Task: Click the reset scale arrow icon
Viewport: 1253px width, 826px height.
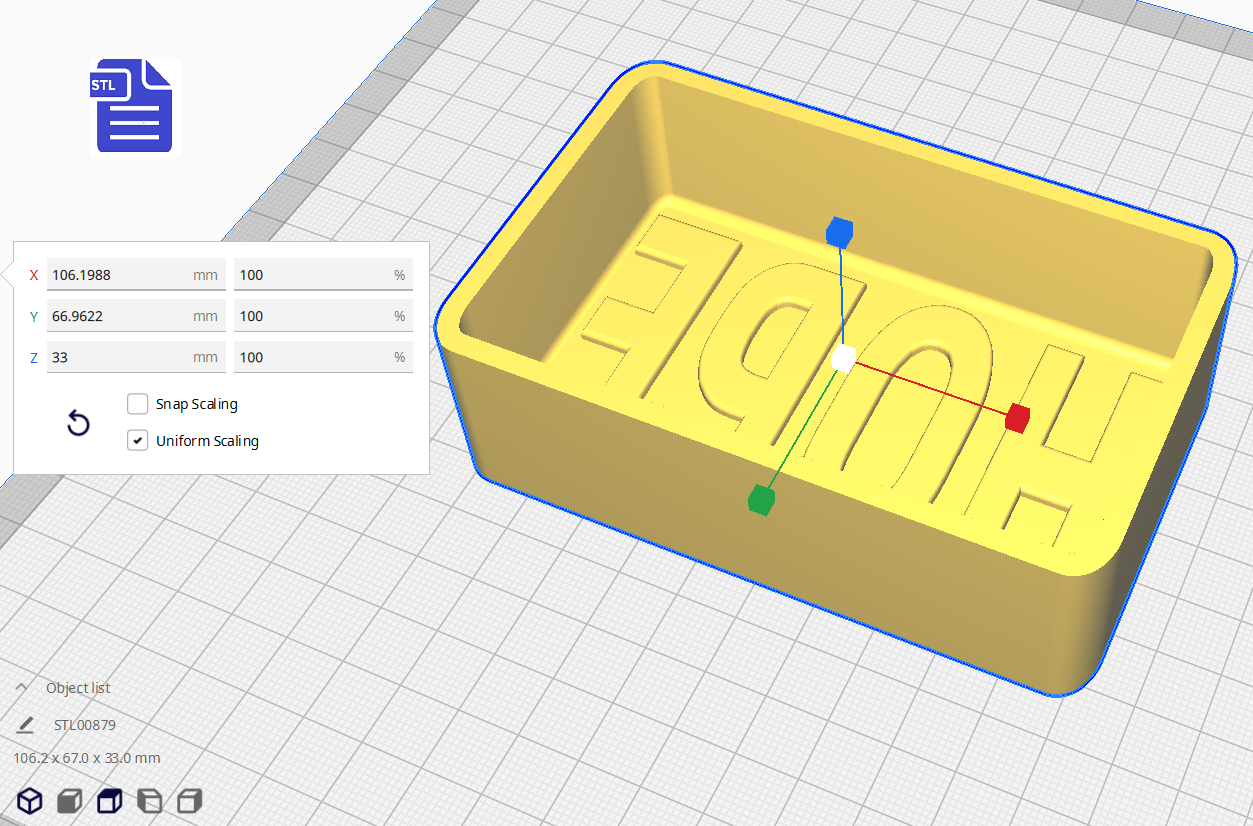Action: coord(78,423)
